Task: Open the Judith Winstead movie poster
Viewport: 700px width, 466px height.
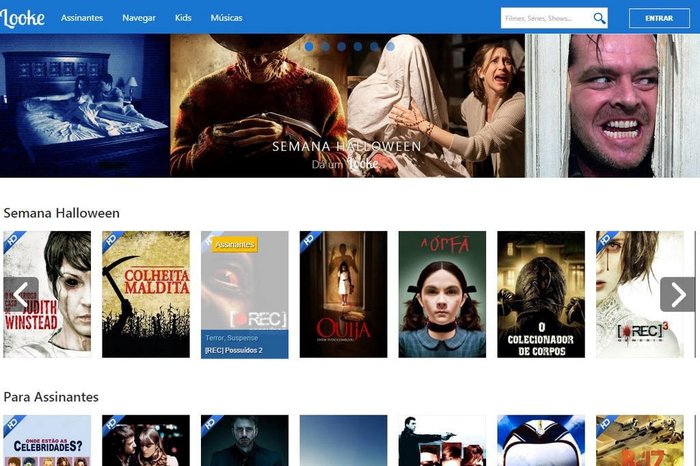Action: (47, 294)
